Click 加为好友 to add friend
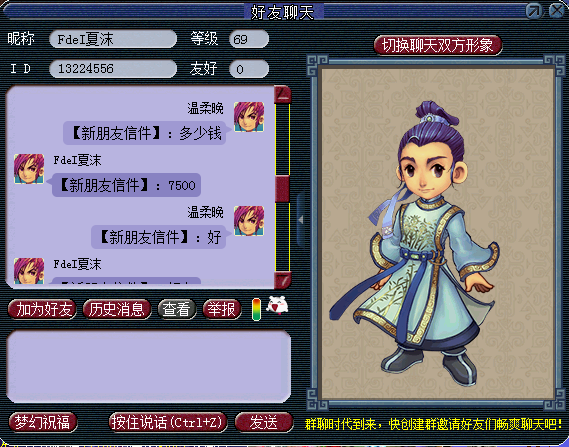 pyautogui.click(x=42, y=309)
